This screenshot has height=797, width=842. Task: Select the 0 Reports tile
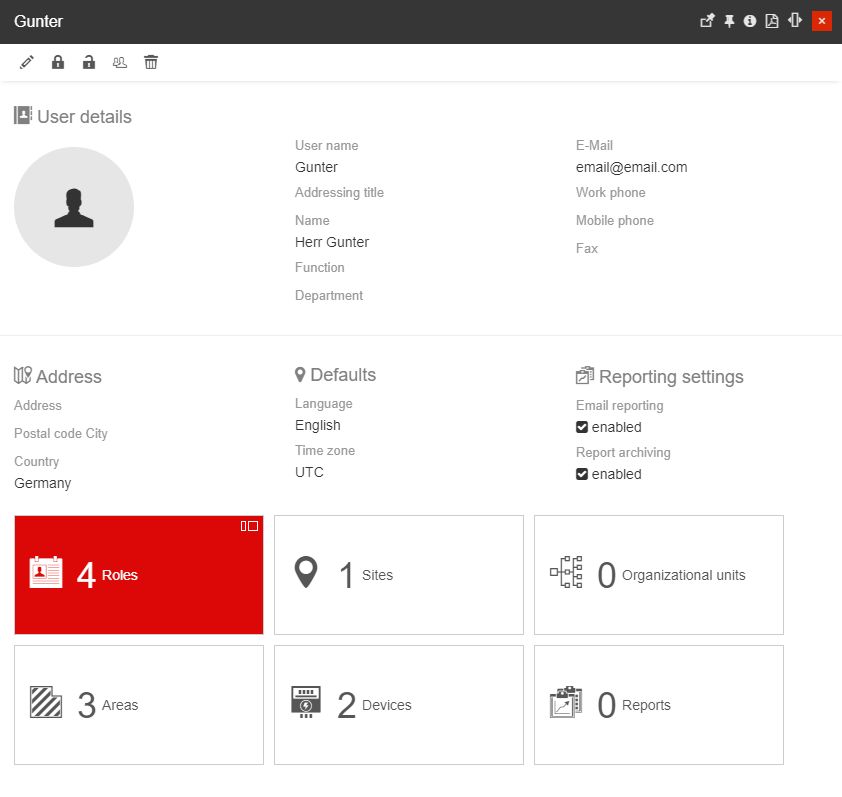click(659, 705)
